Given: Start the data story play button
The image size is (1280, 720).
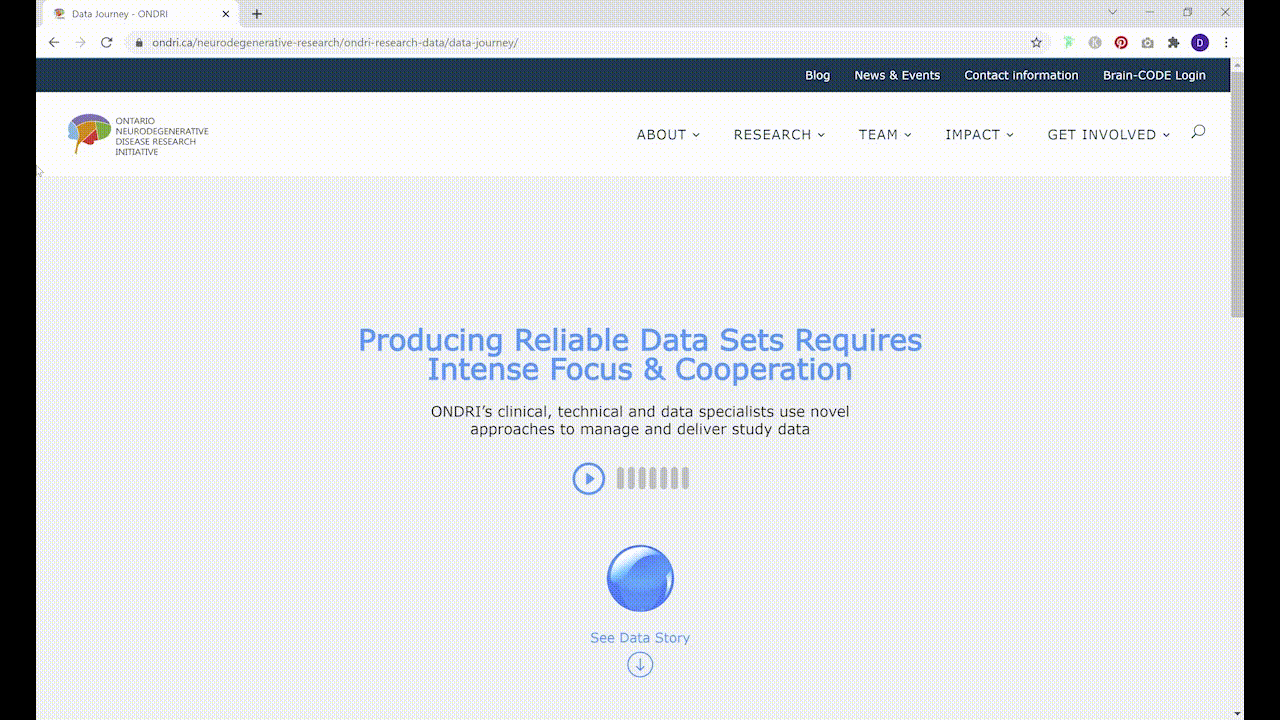Looking at the screenshot, I should click(588, 479).
